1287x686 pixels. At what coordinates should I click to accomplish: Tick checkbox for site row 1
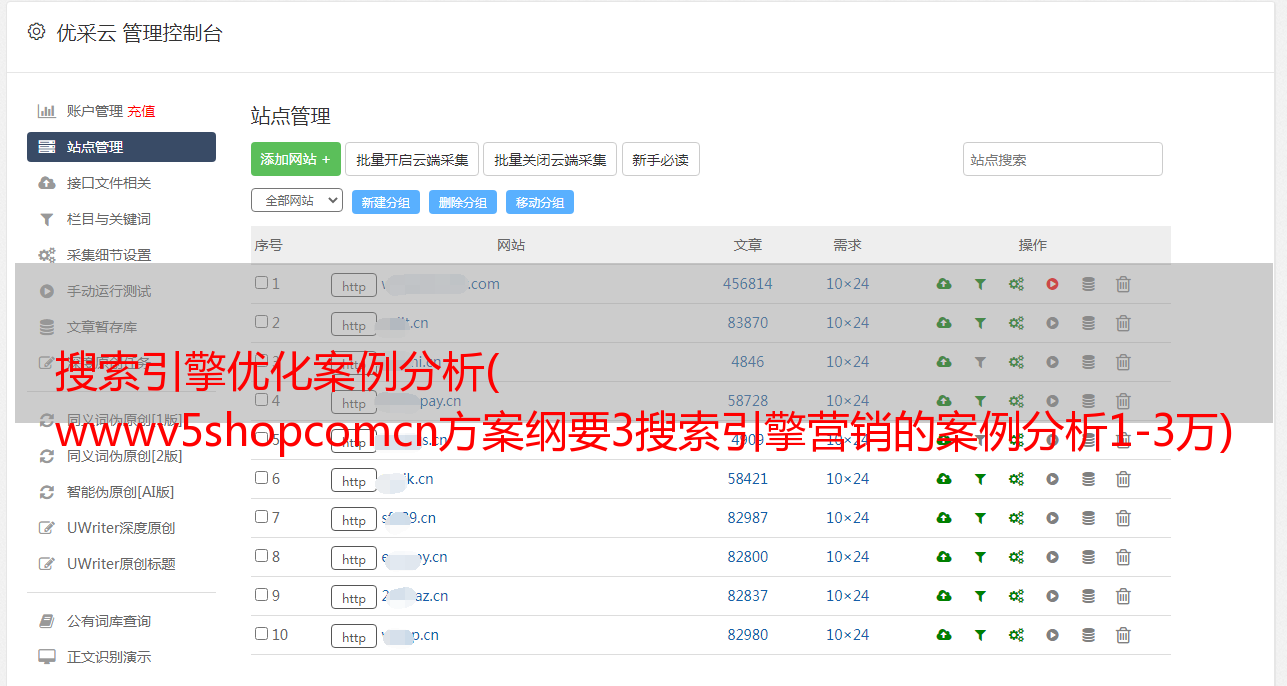click(x=261, y=283)
